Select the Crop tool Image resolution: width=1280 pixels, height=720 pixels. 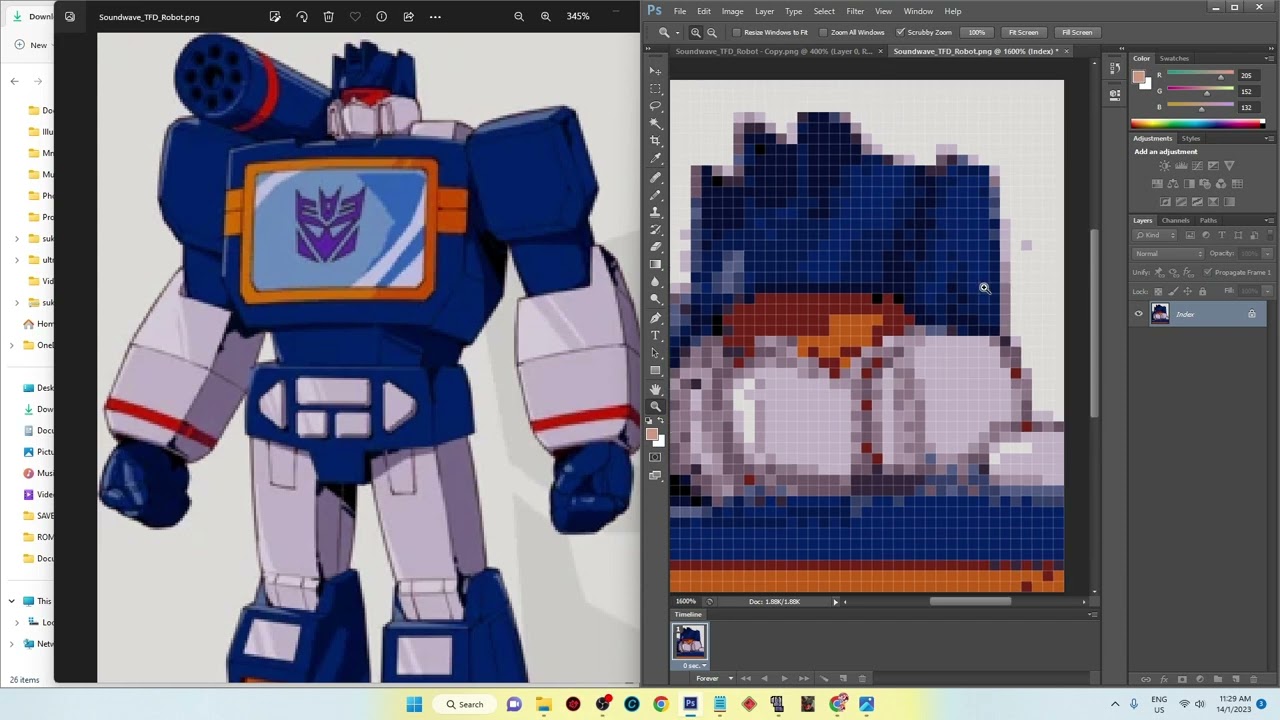[655, 141]
